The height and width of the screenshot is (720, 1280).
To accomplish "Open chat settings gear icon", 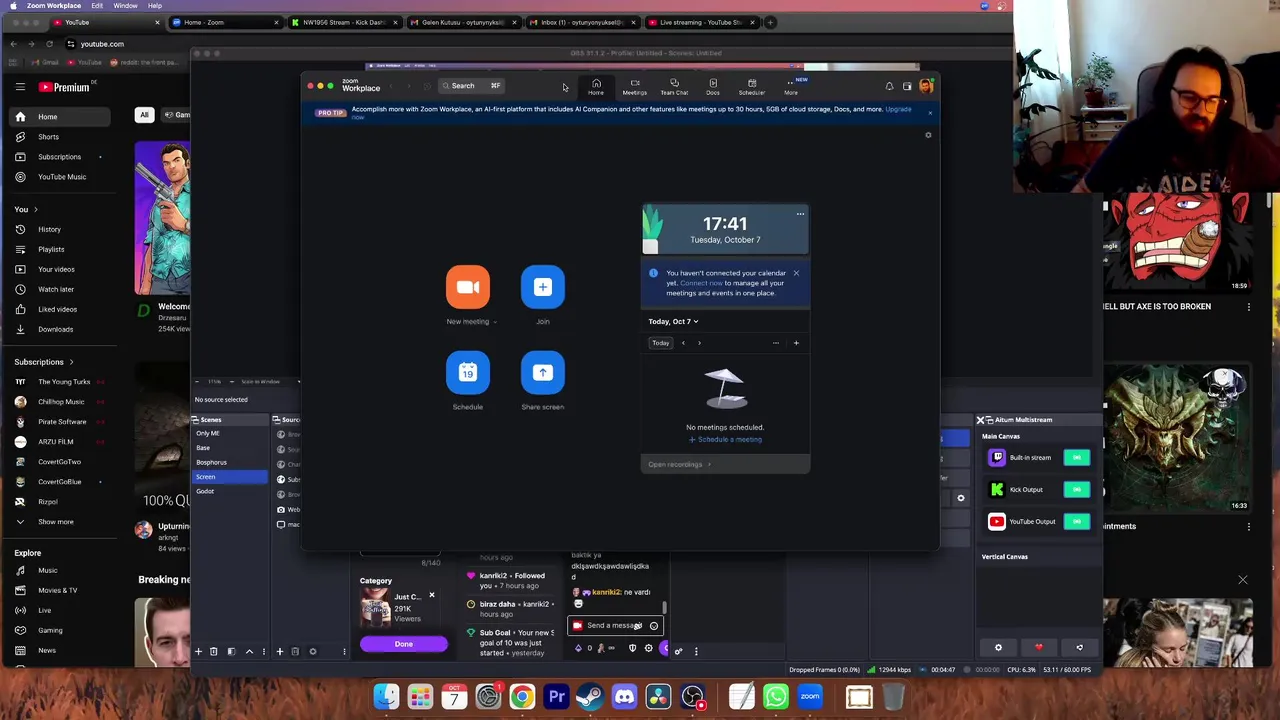I will pos(648,649).
